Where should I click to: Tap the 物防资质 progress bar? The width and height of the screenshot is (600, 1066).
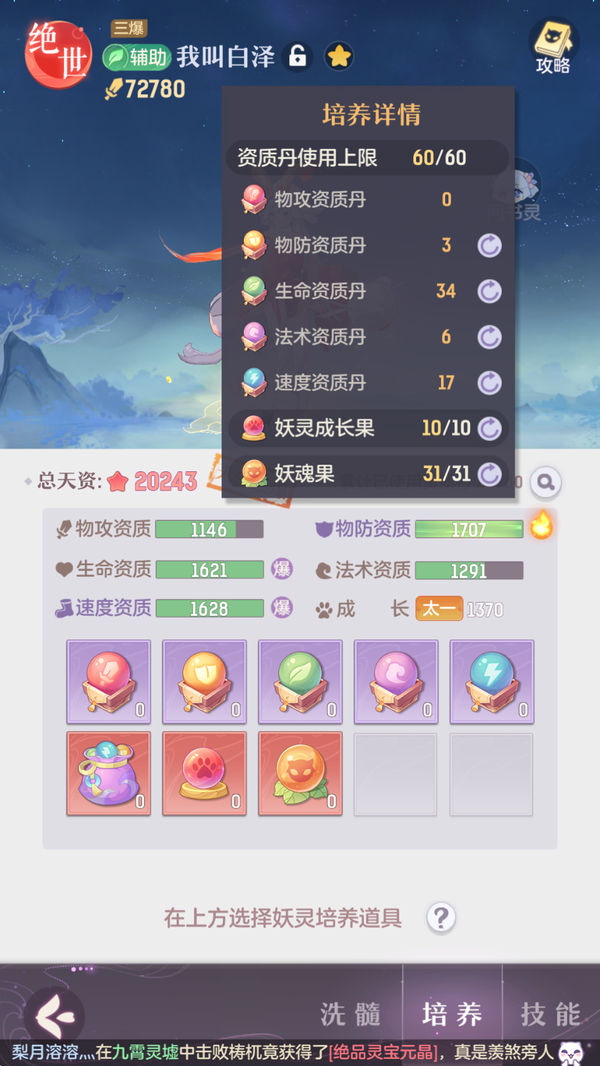click(469, 530)
